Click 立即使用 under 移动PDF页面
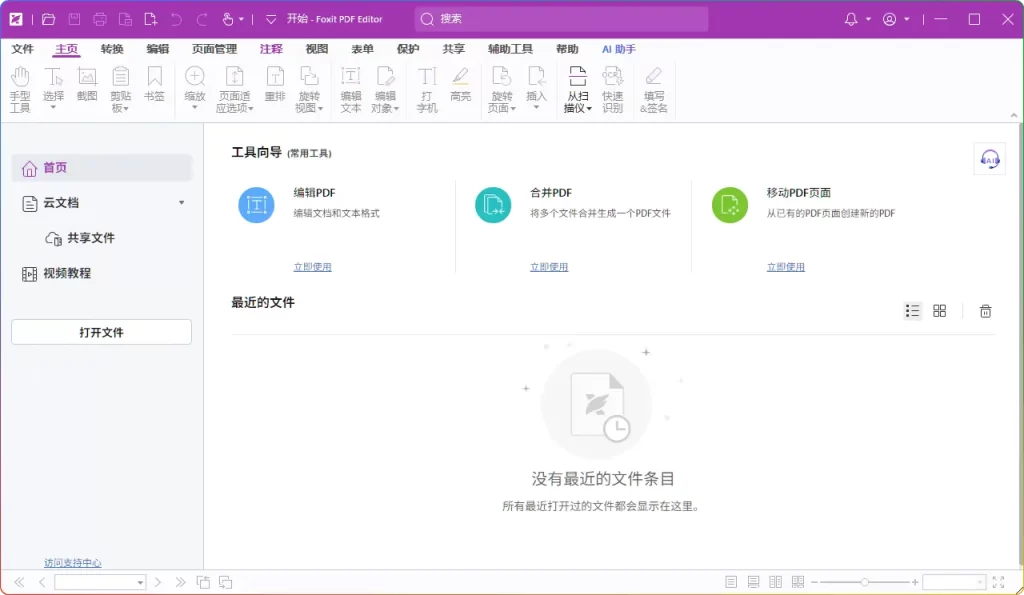The height and width of the screenshot is (595, 1024). coord(786,266)
